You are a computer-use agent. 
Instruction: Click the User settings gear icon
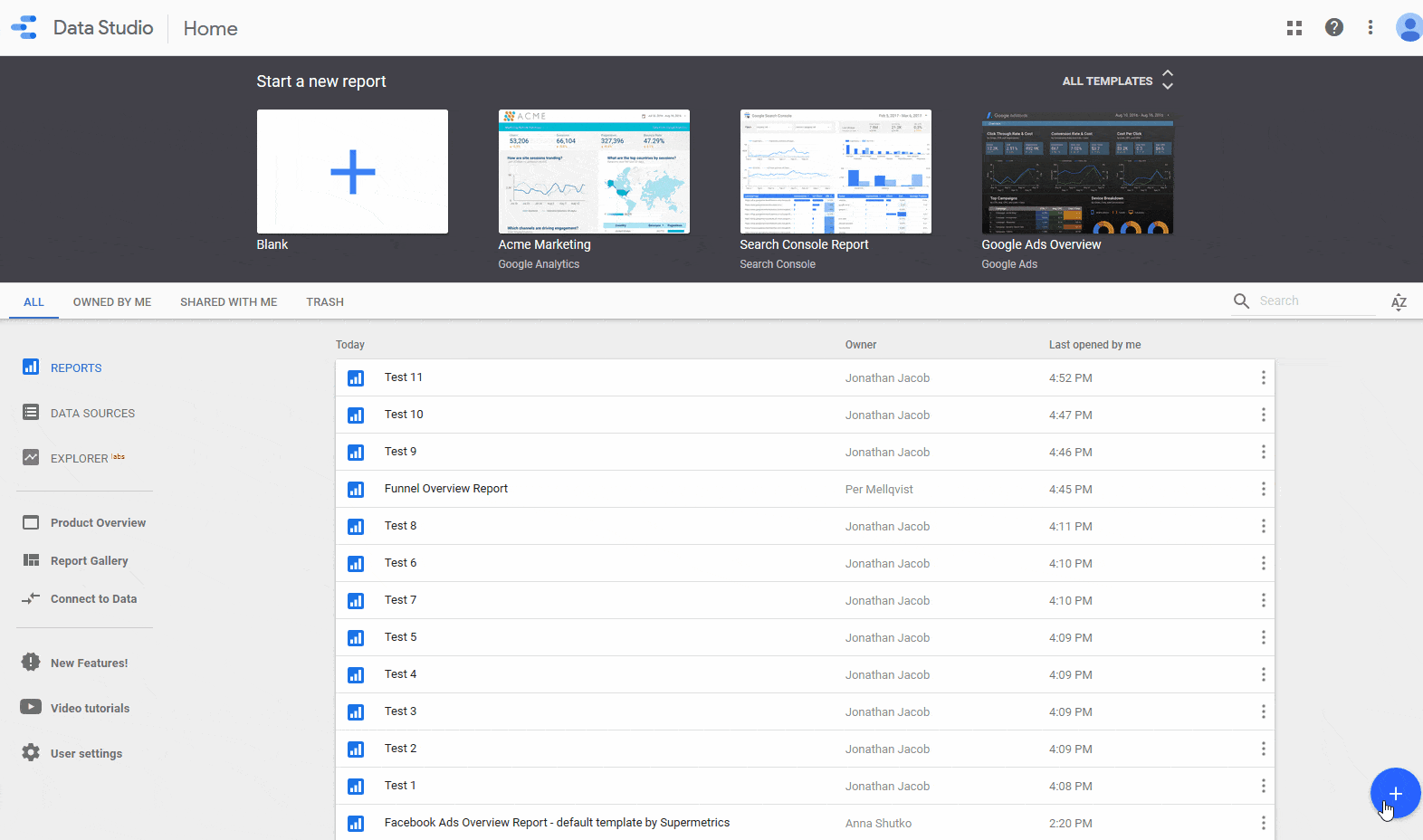(31, 752)
